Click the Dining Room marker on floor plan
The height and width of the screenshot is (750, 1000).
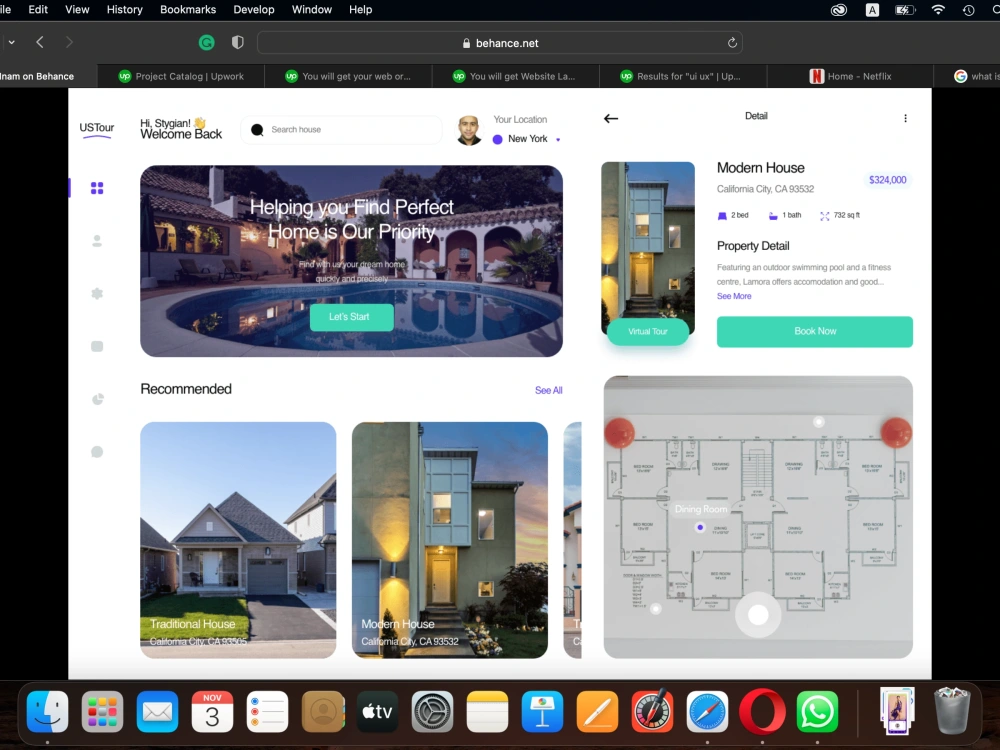(700, 527)
